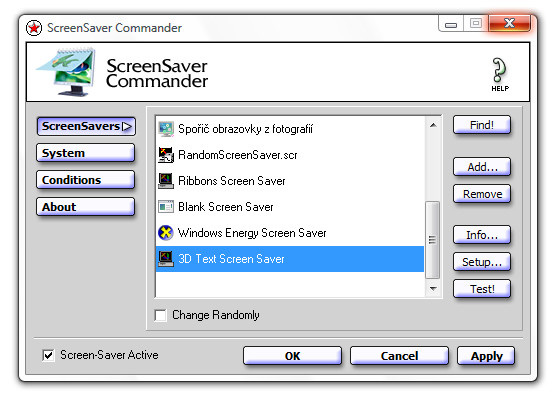Screen dimensions: 555x398
Task: Confirm with the OK button
Action: (x=292, y=356)
